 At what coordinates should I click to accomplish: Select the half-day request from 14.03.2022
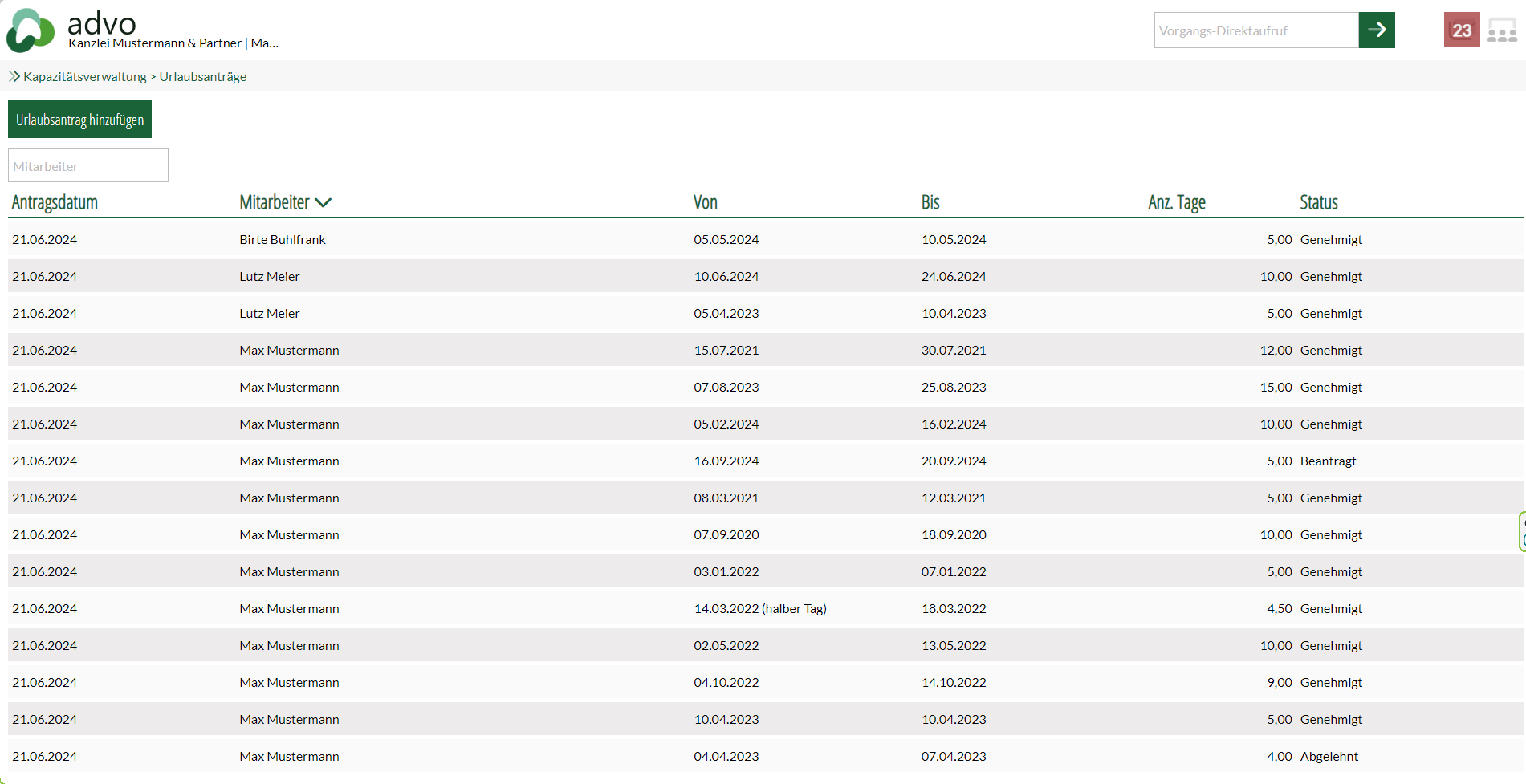click(759, 609)
